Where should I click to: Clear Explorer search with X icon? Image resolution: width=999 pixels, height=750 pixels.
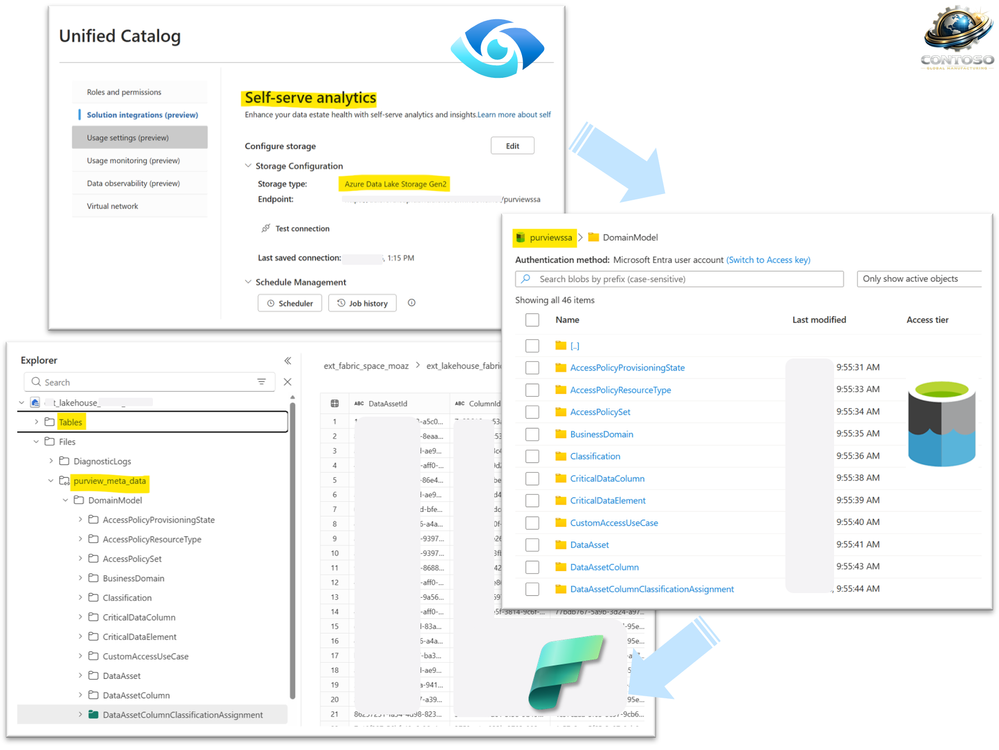coord(287,382)
